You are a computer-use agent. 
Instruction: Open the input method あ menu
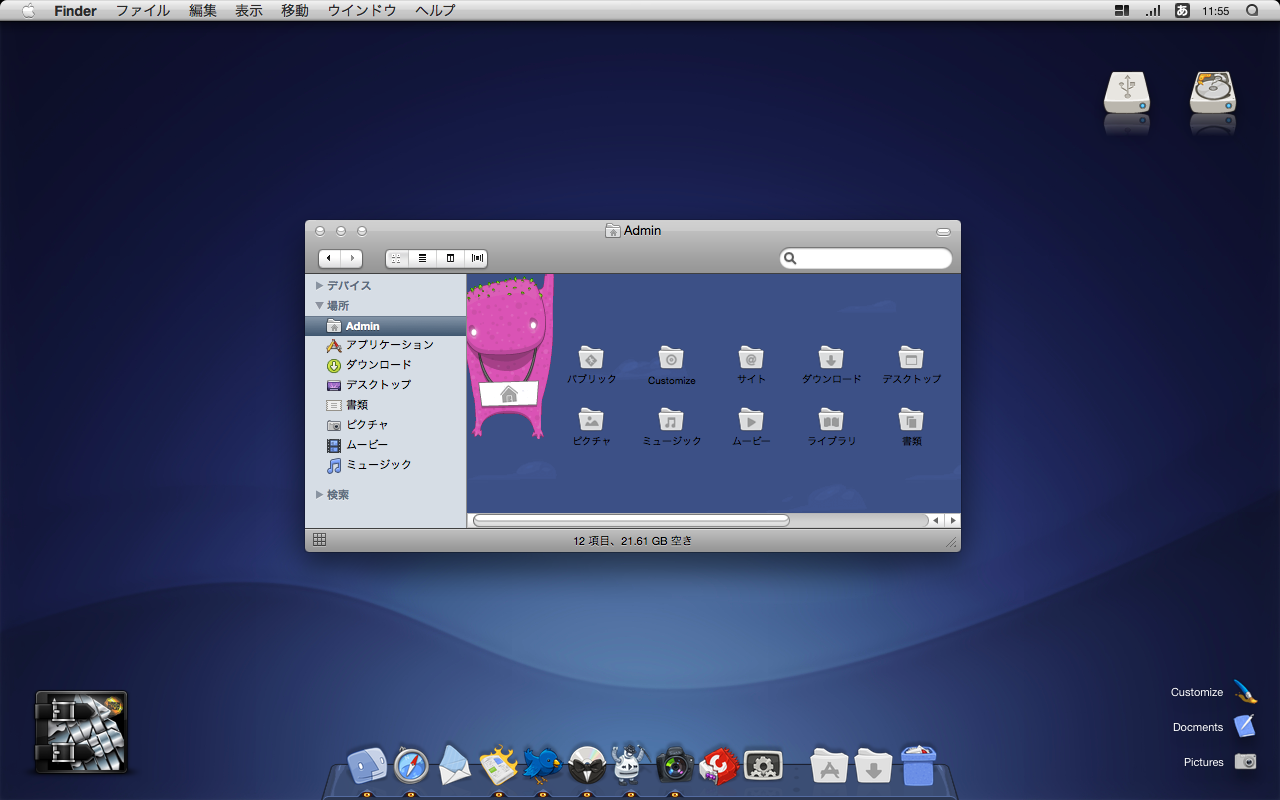coord(1182,10)
